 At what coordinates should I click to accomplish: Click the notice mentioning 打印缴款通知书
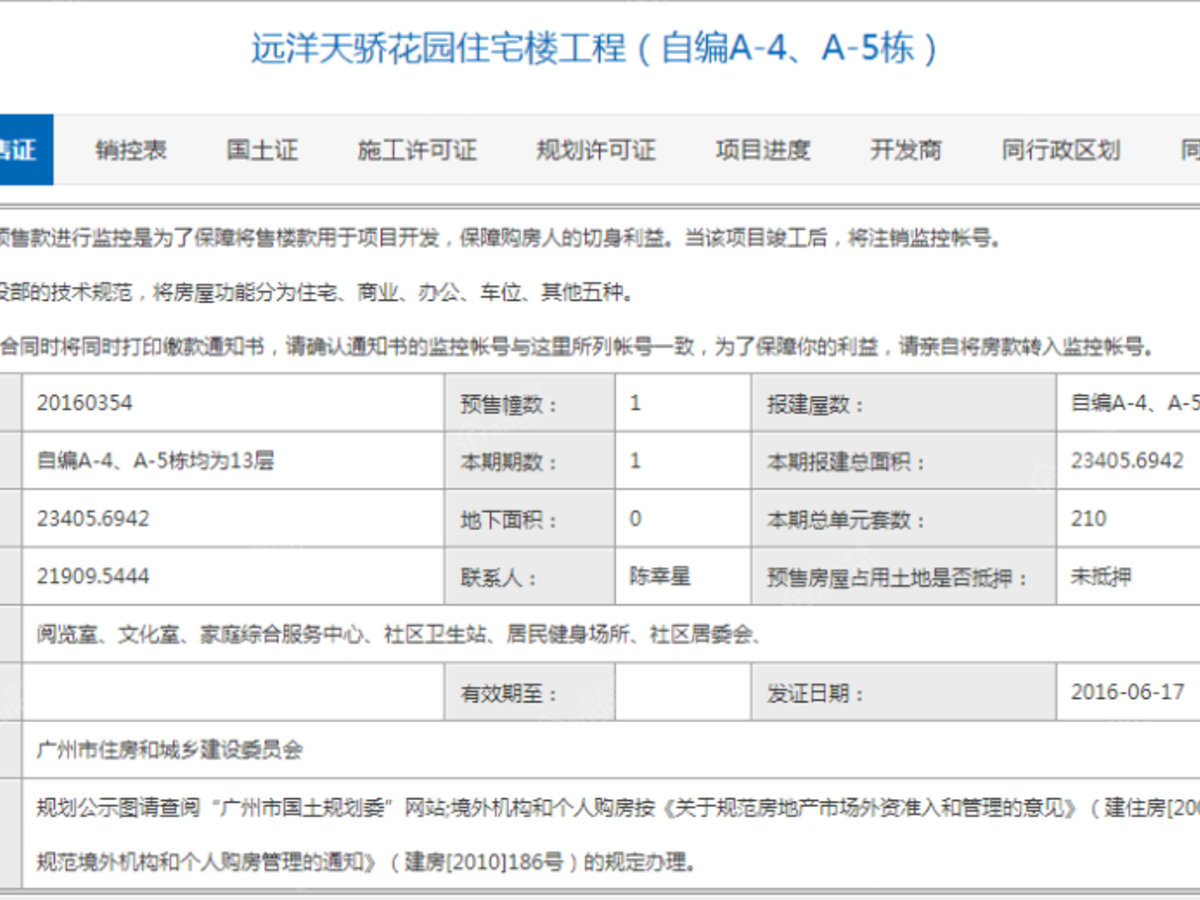[x=578, y=347]
